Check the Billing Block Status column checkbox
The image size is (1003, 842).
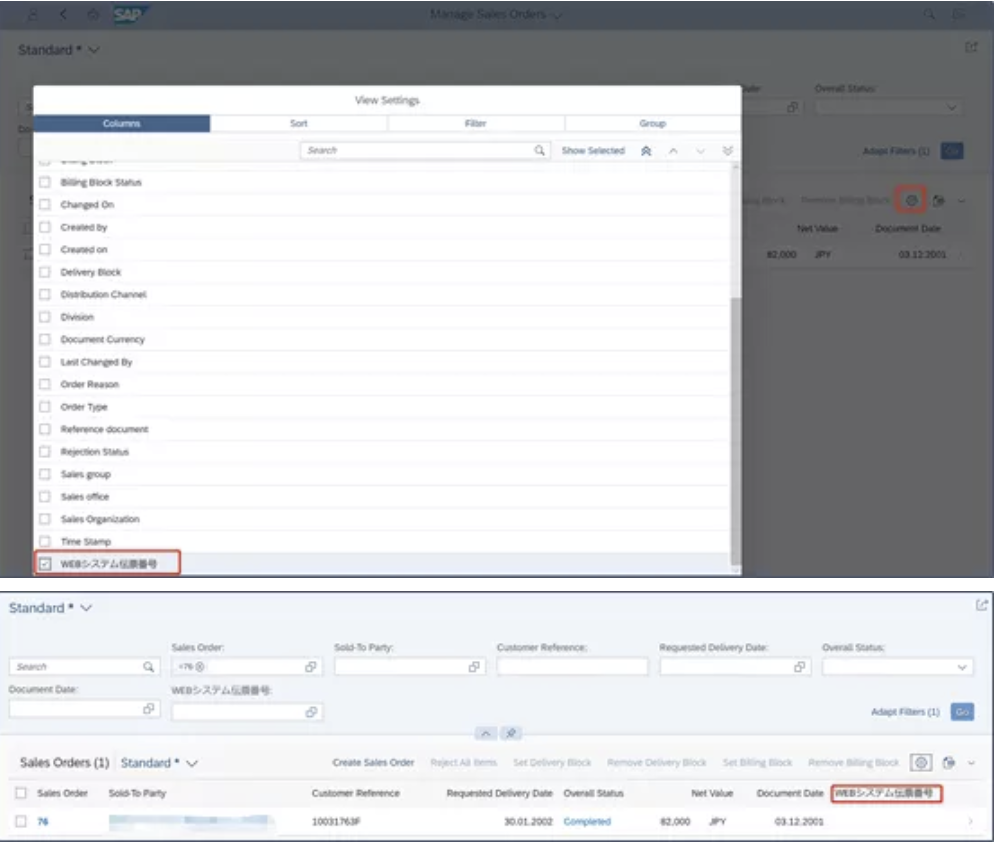pos(45,182)
